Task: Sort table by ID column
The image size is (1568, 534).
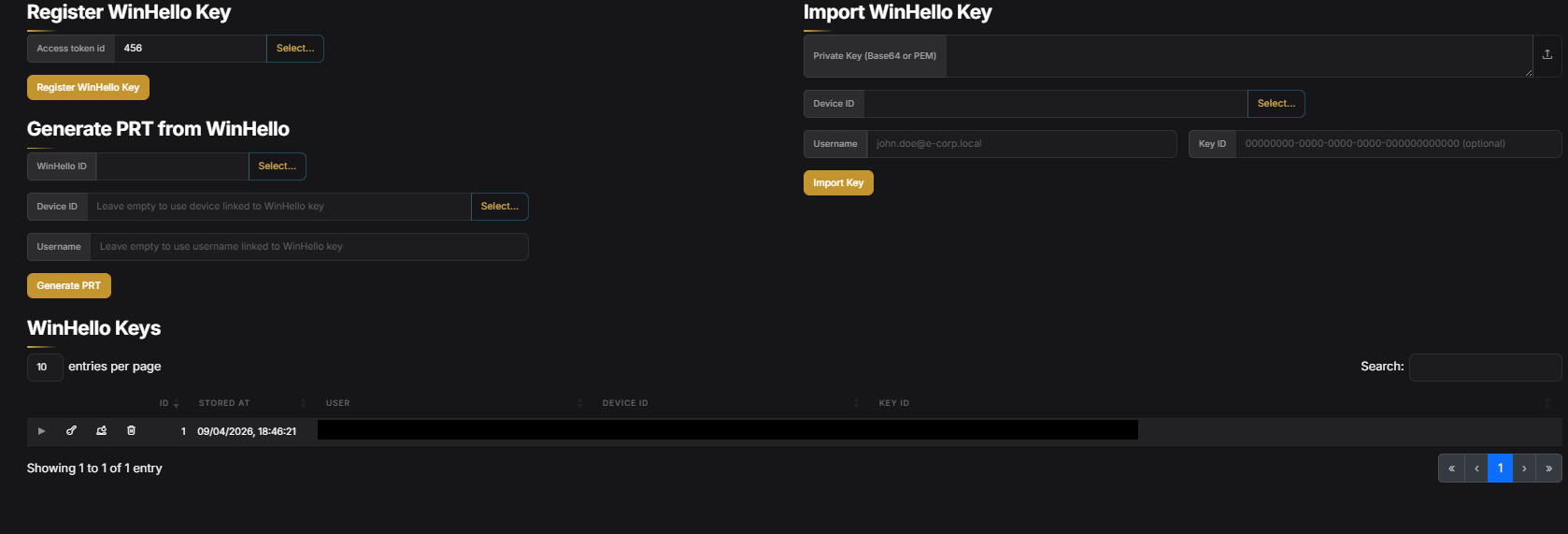Action: click(168, 403)
